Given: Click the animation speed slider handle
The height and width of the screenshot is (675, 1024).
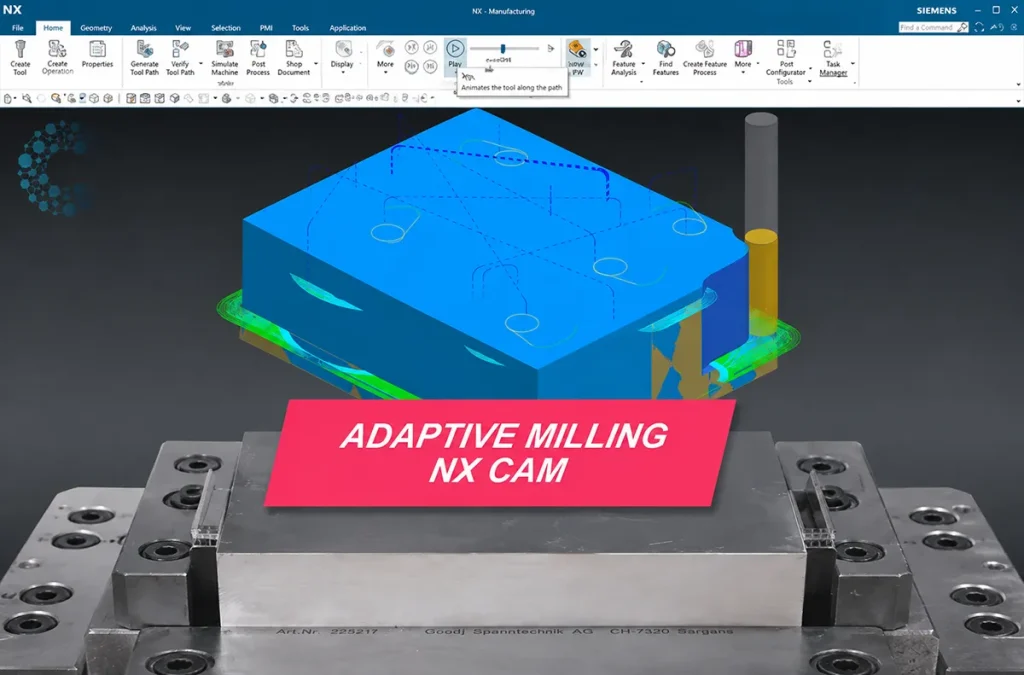Looking at the screenshot, I should pos(502,49).
